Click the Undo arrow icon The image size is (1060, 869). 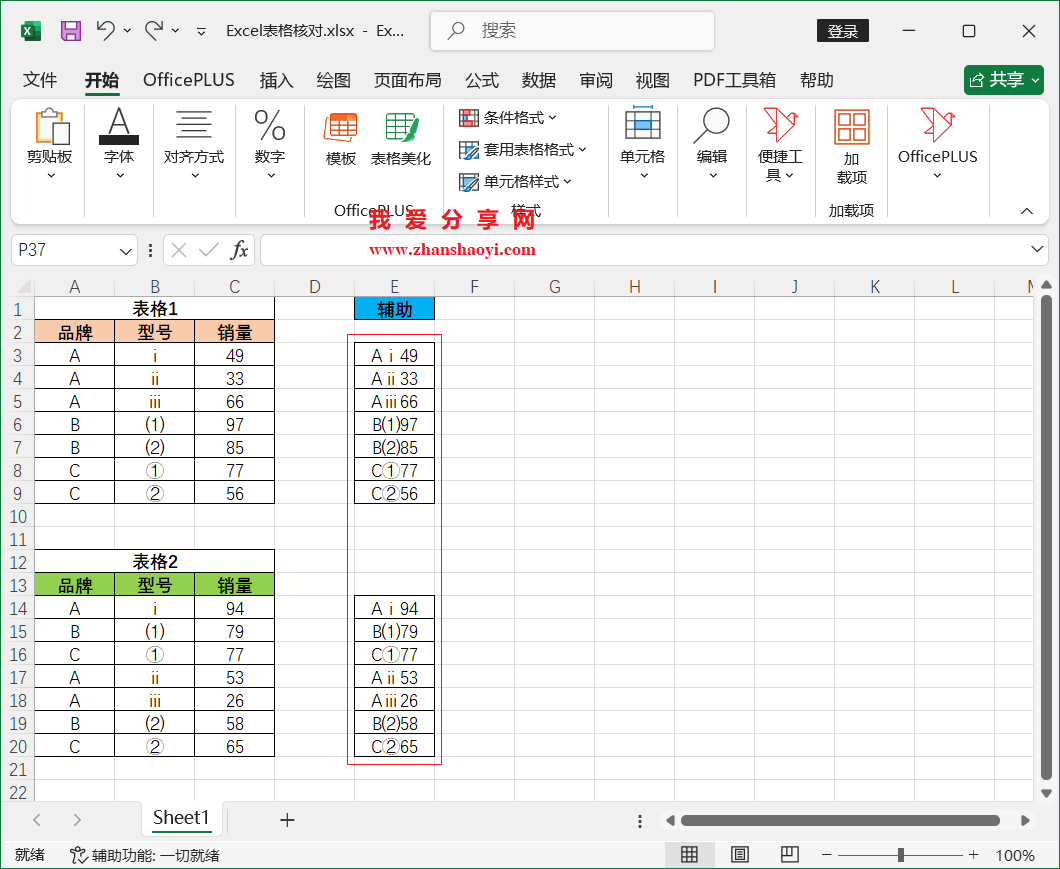tap(105, 30)
